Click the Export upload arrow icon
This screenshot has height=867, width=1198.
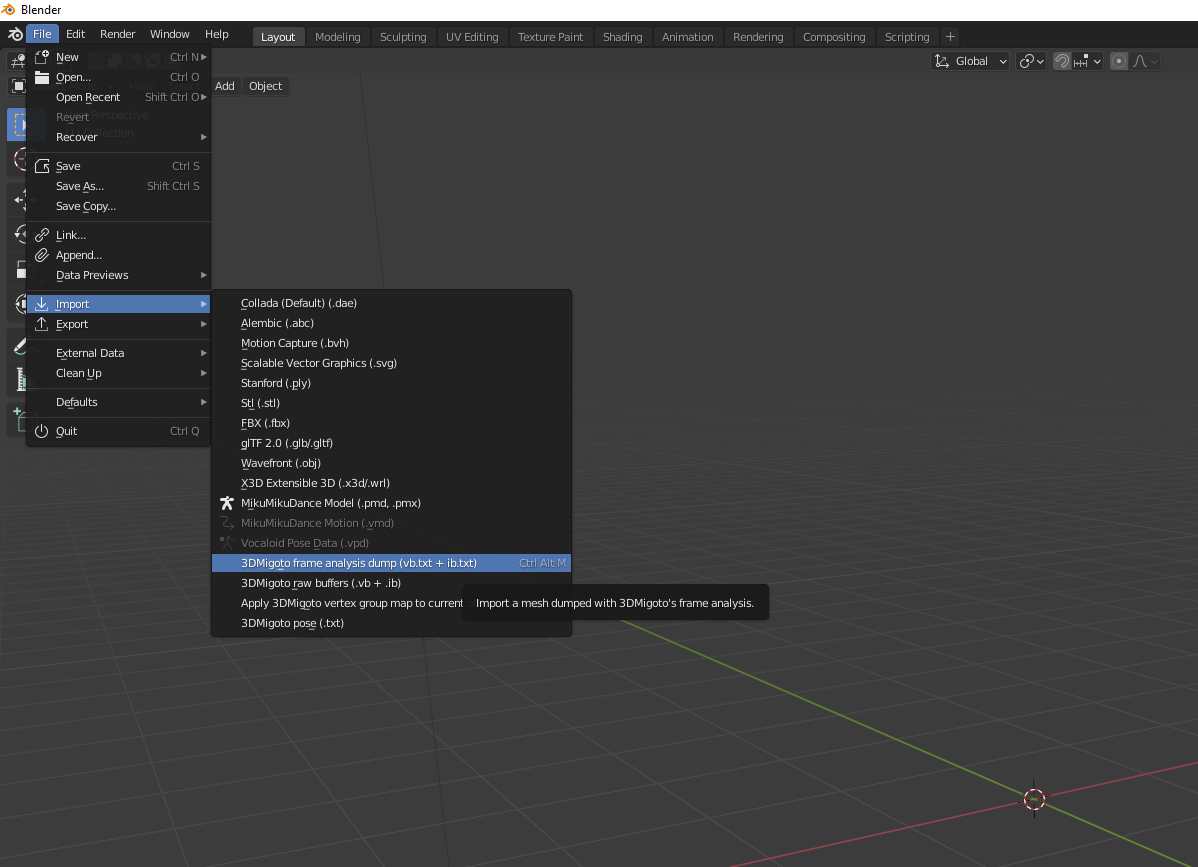(42, 324)
